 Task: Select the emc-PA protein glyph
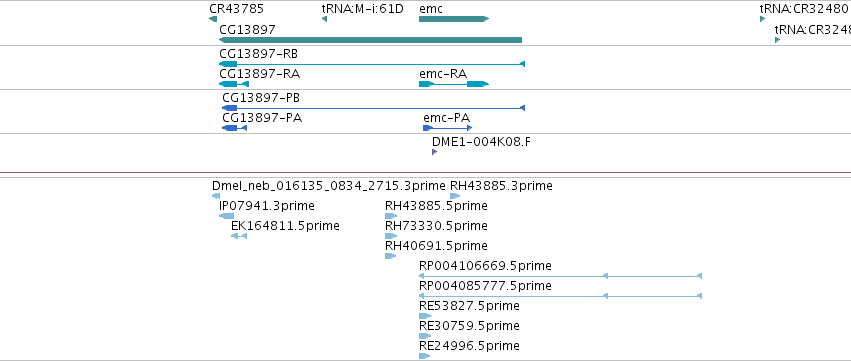448,128
